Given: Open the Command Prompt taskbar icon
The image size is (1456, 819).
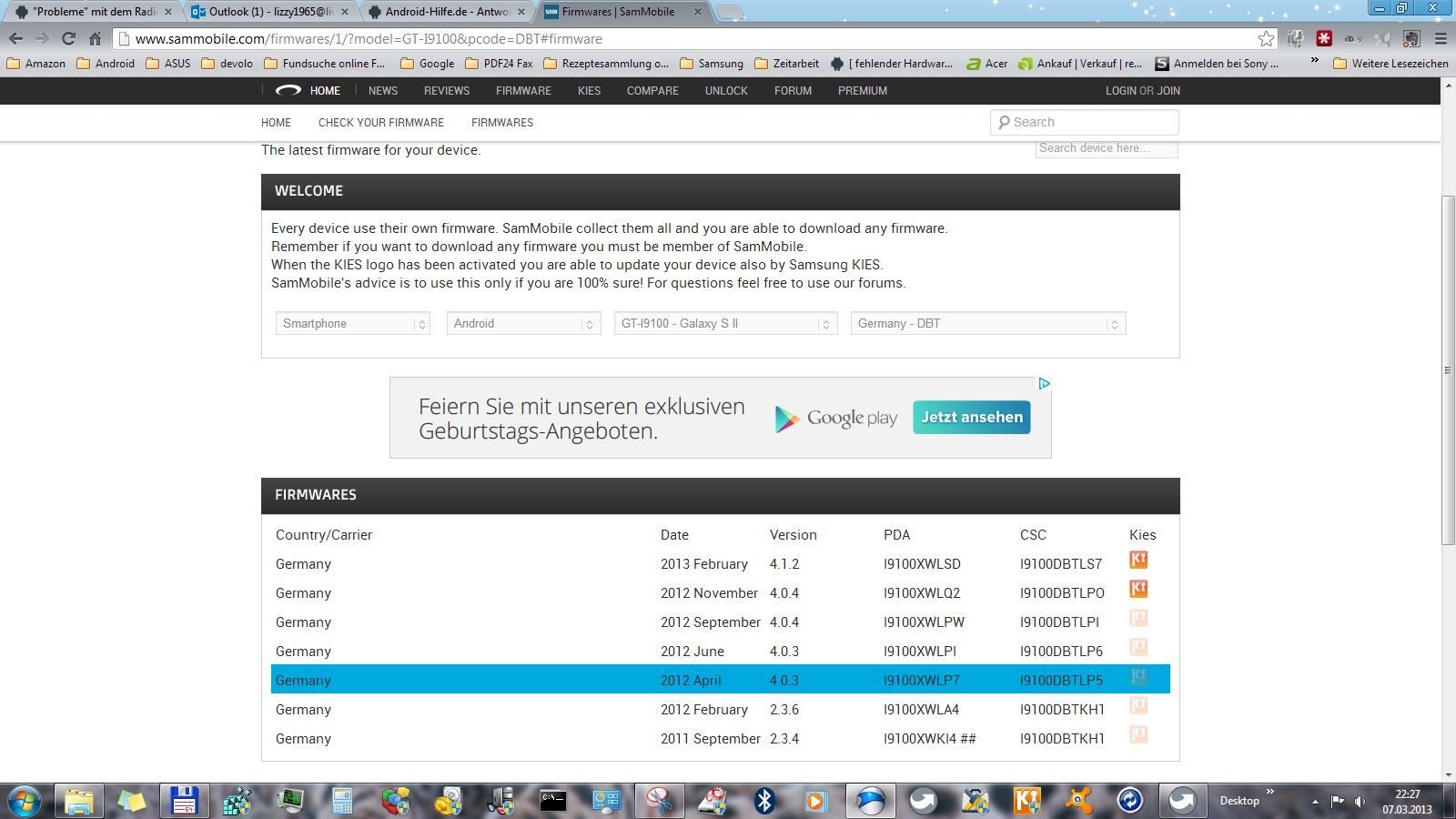Looking at the screenshot, I should click(553, 801).
